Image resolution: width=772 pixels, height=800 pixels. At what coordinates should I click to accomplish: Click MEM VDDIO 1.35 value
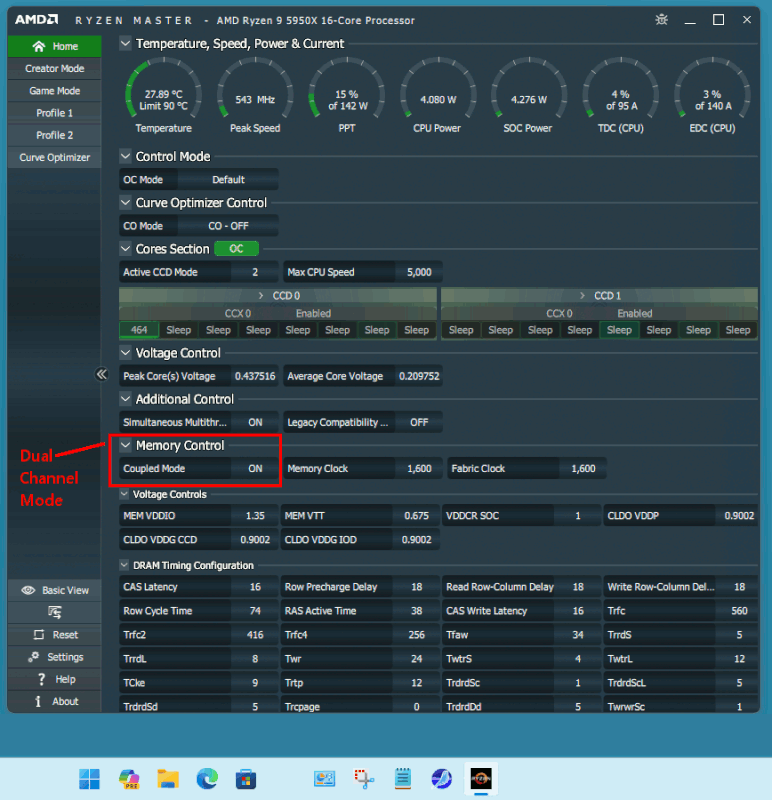click(255, 516)
